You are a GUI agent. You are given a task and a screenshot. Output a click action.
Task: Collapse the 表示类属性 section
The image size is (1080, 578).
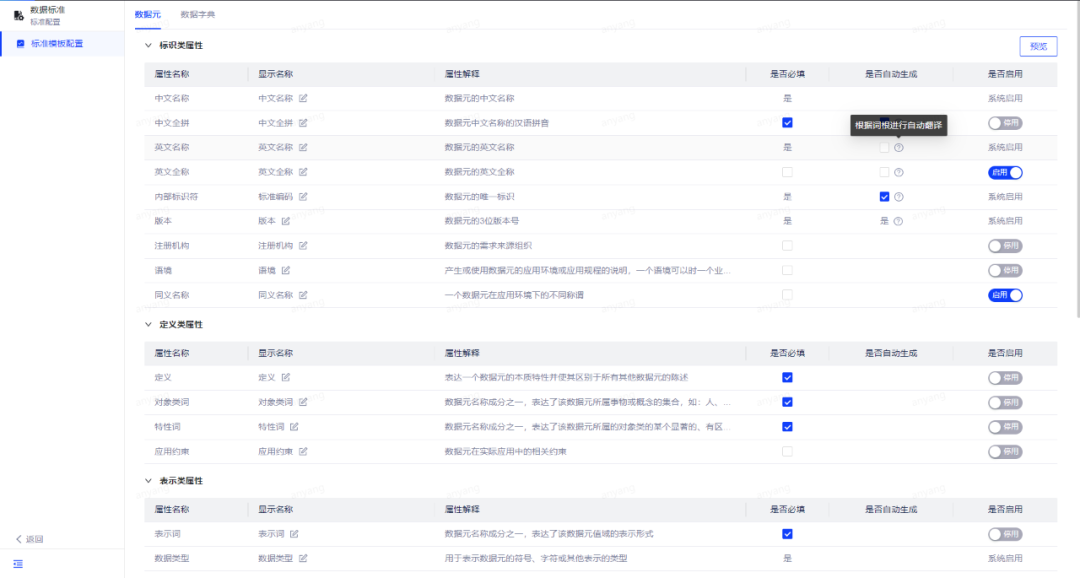[x=148, y=481]
